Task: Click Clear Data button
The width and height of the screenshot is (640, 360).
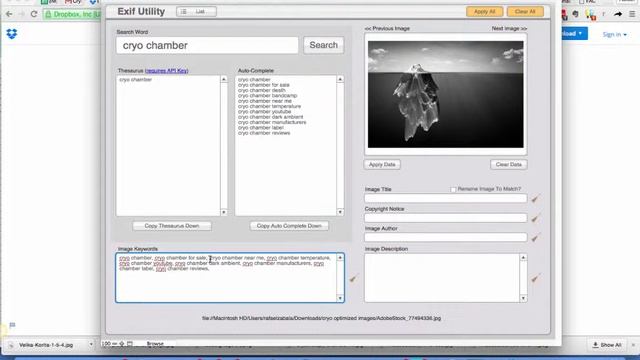Action: tap(509, 164)
